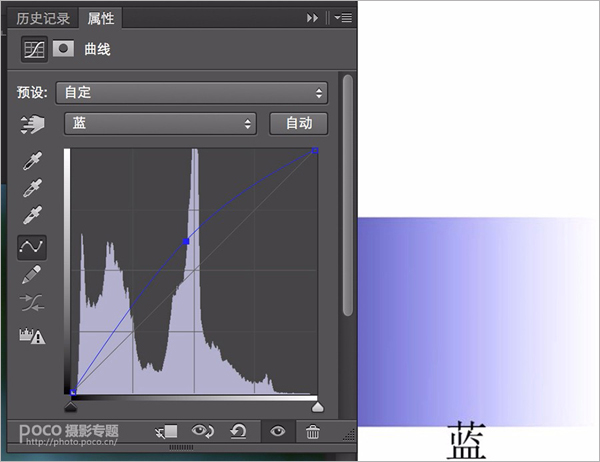Activate the on-image adjustment hand tool
Screen dimensions: 600x462
tap(33, 124)
